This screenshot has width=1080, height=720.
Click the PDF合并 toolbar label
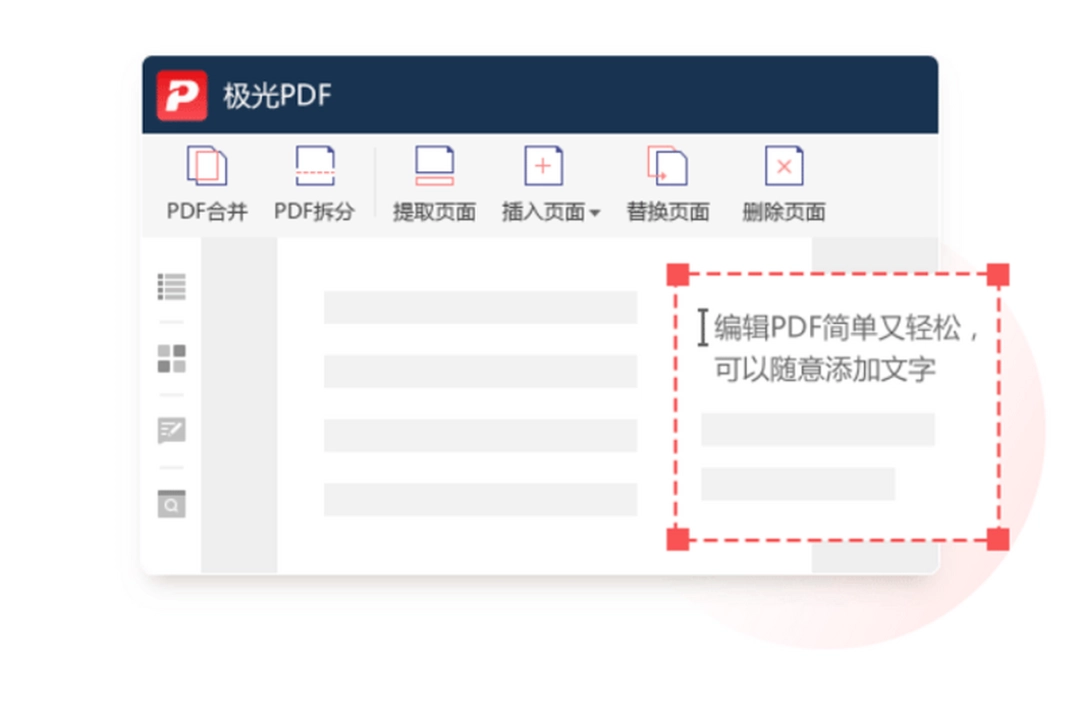(x=207, y=212)
